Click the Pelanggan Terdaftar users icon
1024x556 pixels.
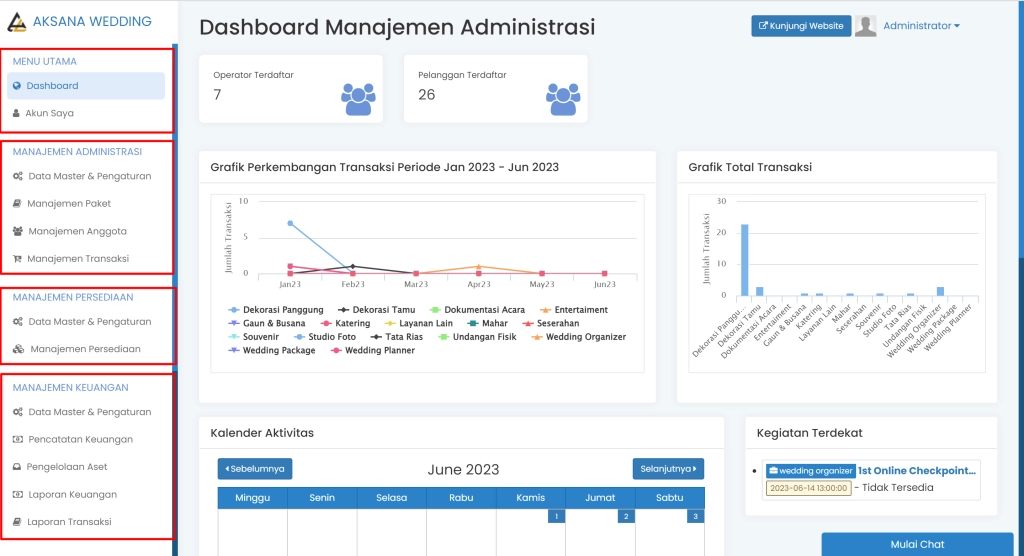[x=563, y=97]
